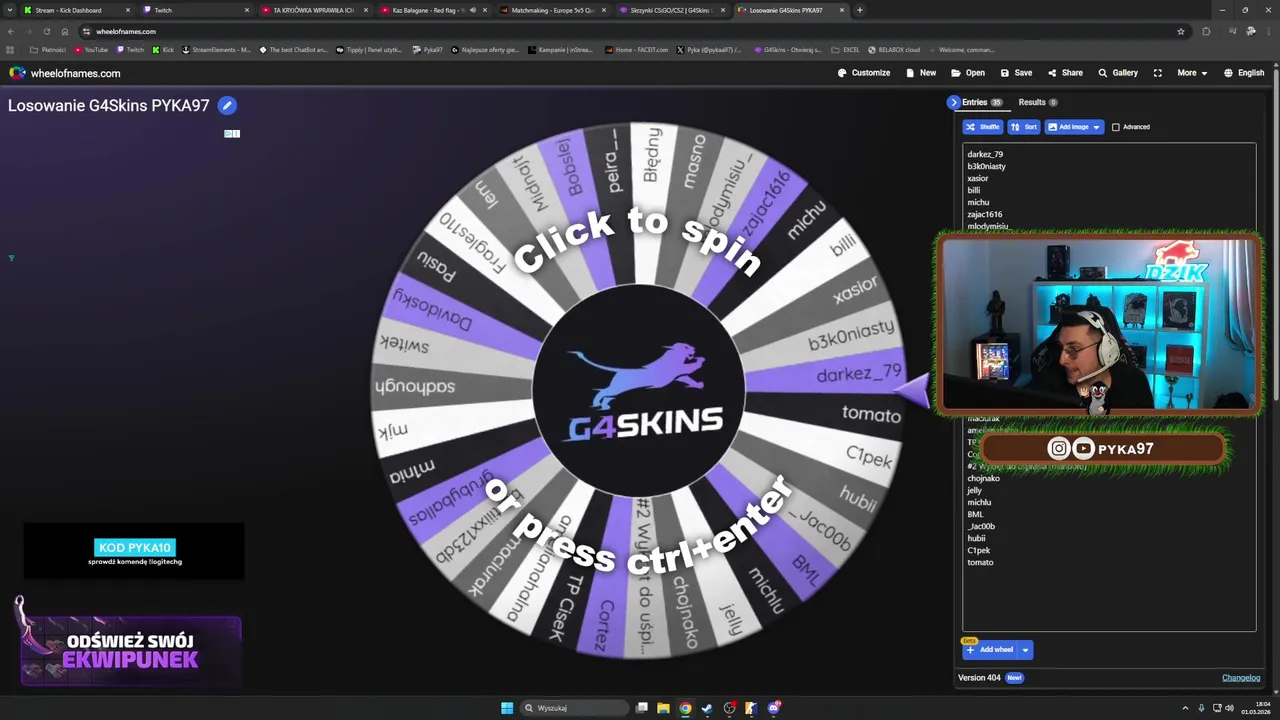Click the wheel to spin it
This screenshot has height=720, width=1280.
[638, 391]
